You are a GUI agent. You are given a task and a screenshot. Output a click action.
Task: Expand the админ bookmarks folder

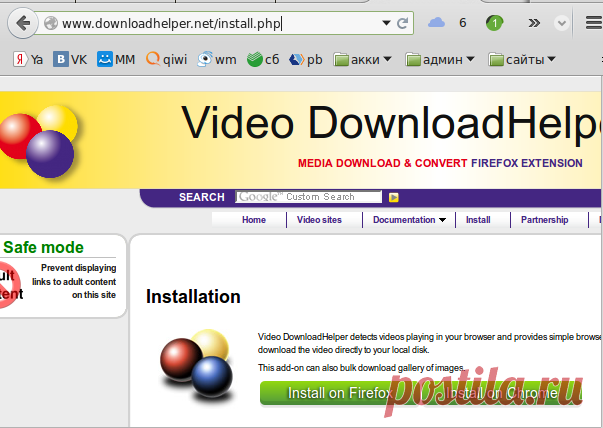[440, 60]
